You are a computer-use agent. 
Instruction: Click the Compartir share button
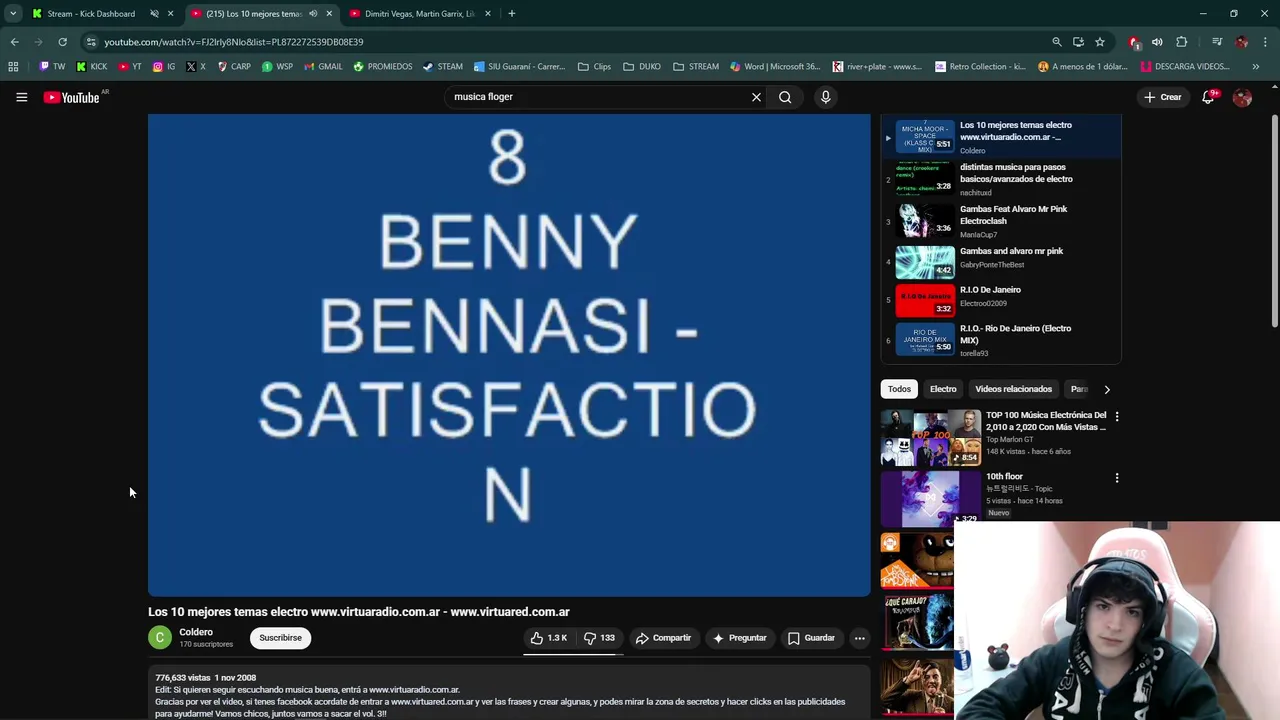click(x=663, y=638)
